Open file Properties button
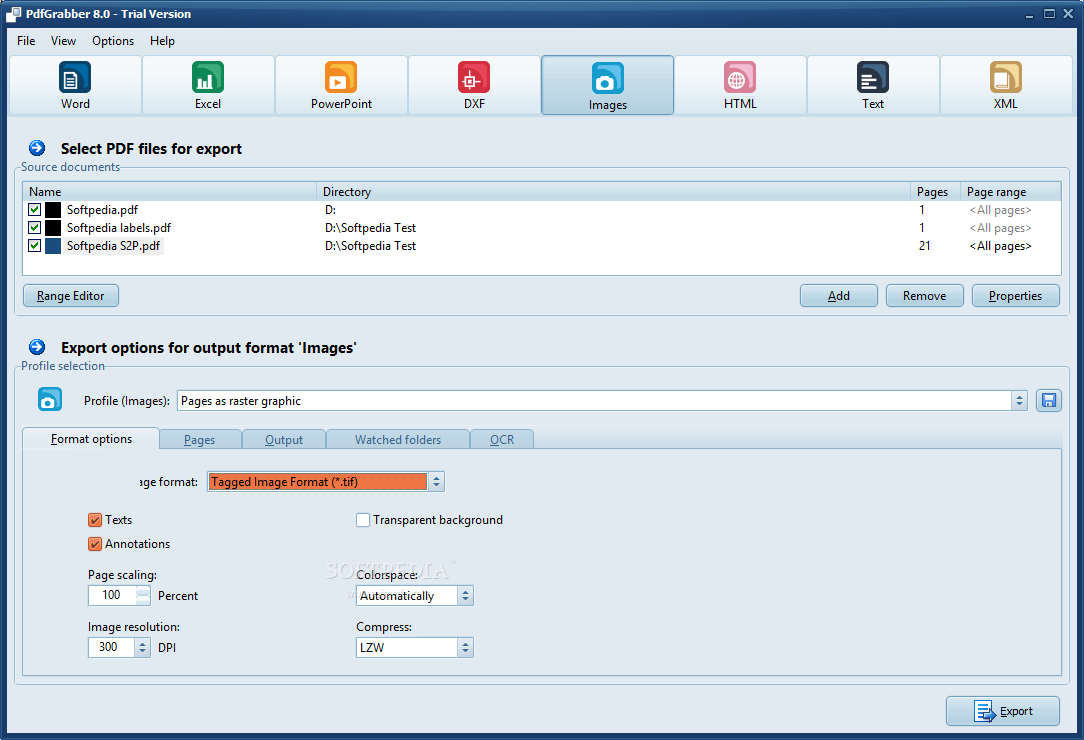This screenshot has width=1084, height=740. (1015, 296)
